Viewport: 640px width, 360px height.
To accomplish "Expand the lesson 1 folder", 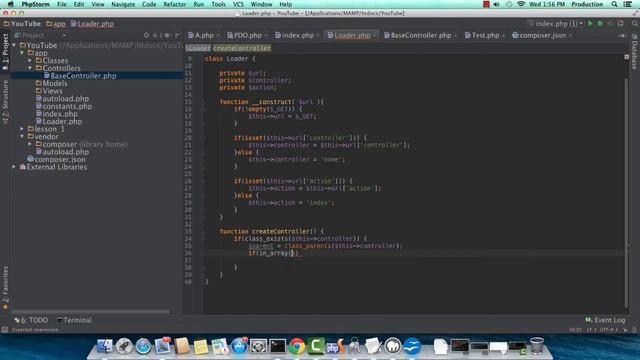I will pos(22,129).
